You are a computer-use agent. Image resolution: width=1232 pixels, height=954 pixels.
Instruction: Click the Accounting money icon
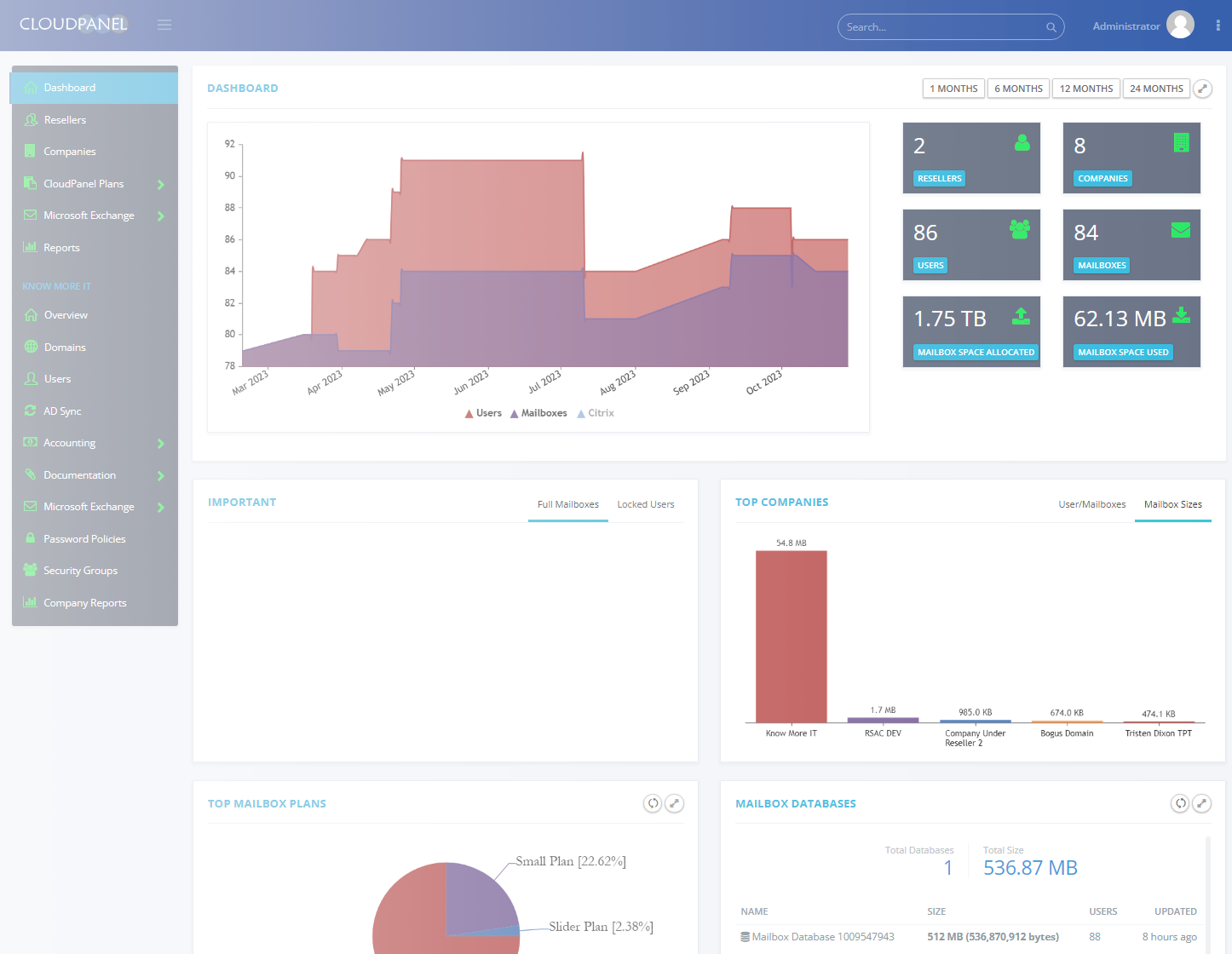coord(31,442)
